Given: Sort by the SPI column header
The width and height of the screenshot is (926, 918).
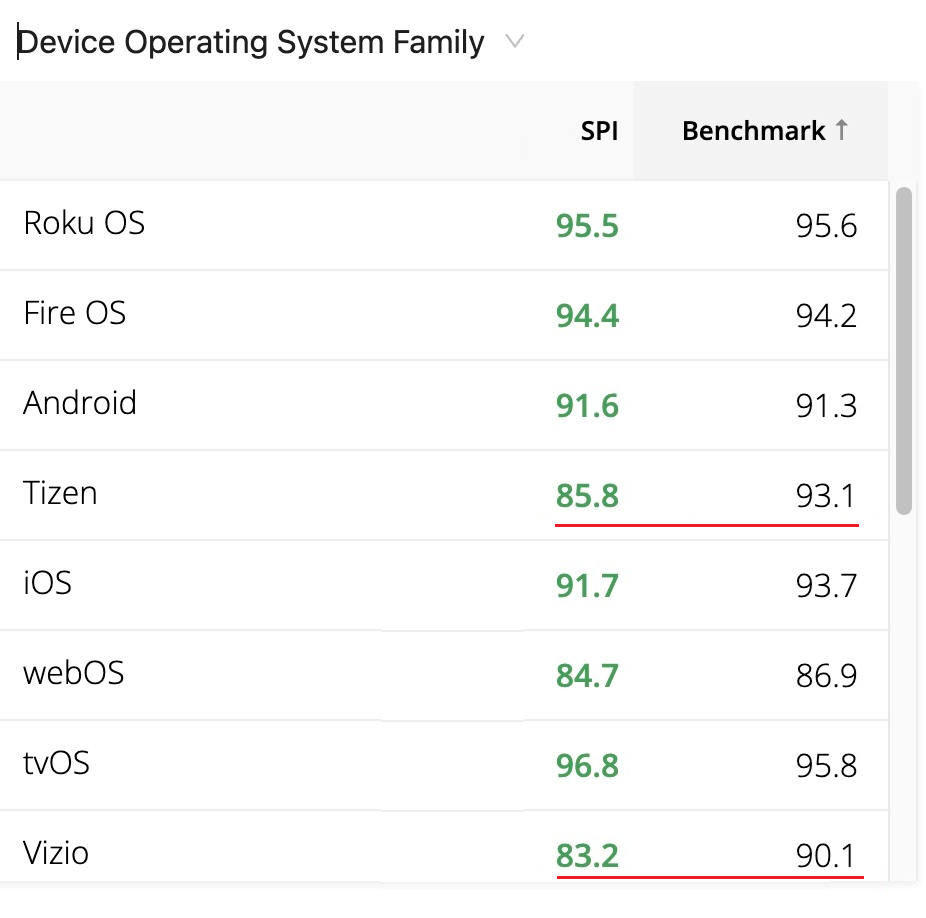Looking at the screenshot, I should click(599, 131).
